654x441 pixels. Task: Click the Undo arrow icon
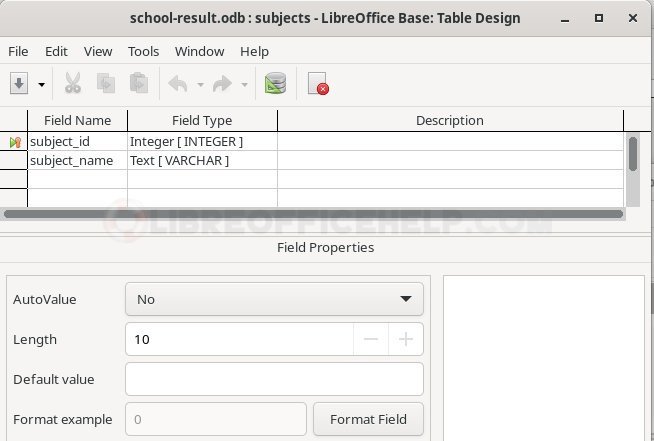click(x=178, y=84)
